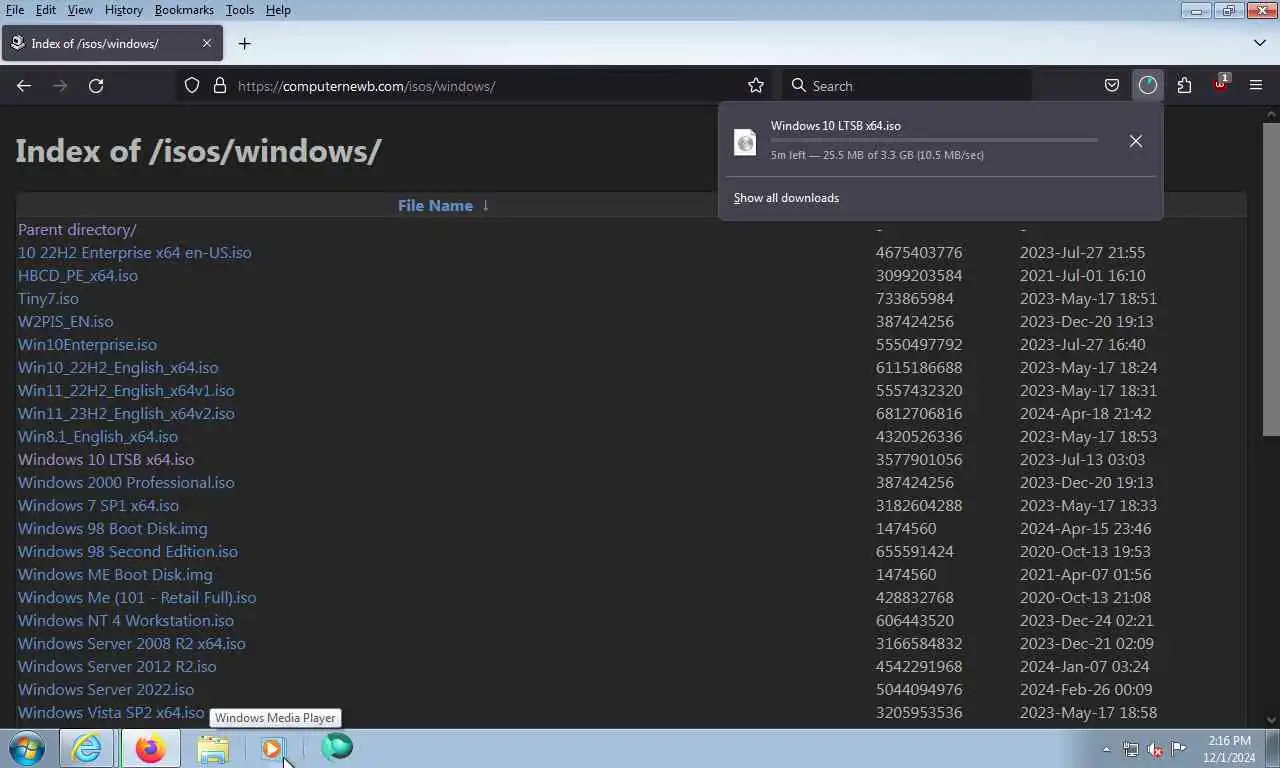The image size is (1280, 768).
Task: Download Windows 98 Boot Disk.img
Action: coord(113,528)
